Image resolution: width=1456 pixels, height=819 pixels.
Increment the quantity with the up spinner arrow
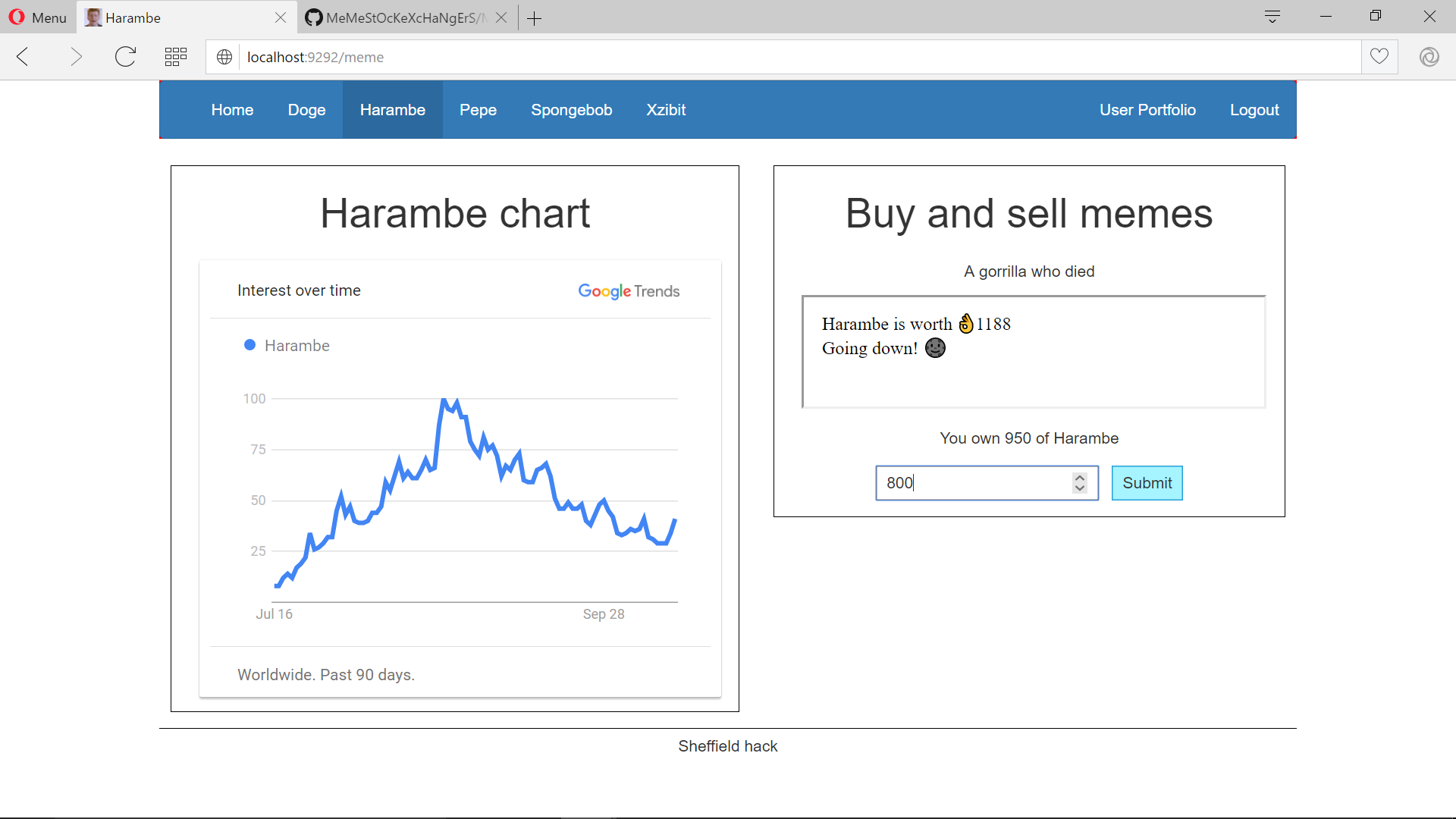1080,478
